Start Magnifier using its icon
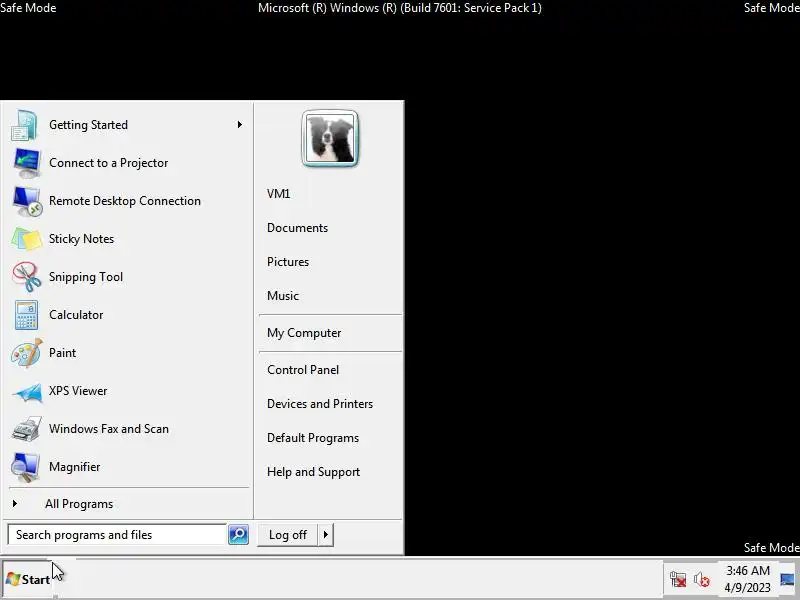The height and width of the screenshot is (600, 800). tap(26, 467)
